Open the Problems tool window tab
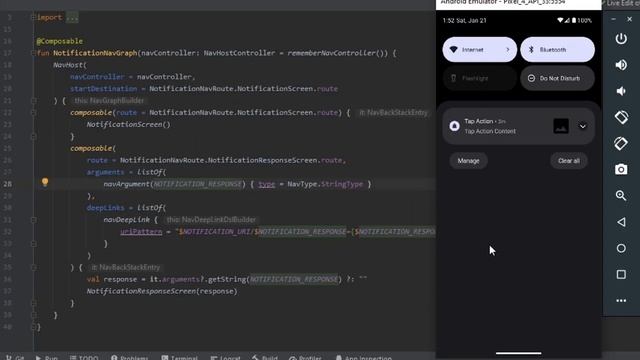Image resolution: width=640 pixels, height=360 pixels. [129, 357]
